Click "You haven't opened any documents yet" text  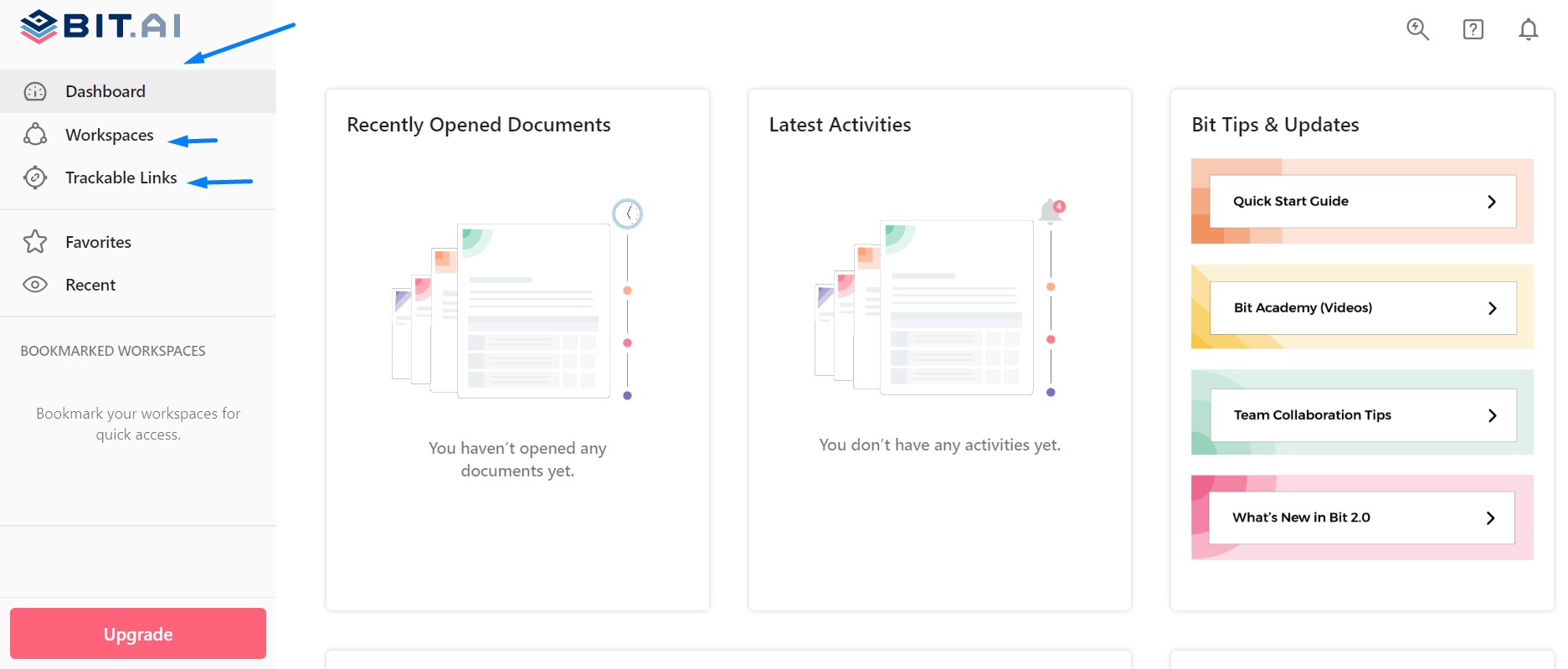517,459
